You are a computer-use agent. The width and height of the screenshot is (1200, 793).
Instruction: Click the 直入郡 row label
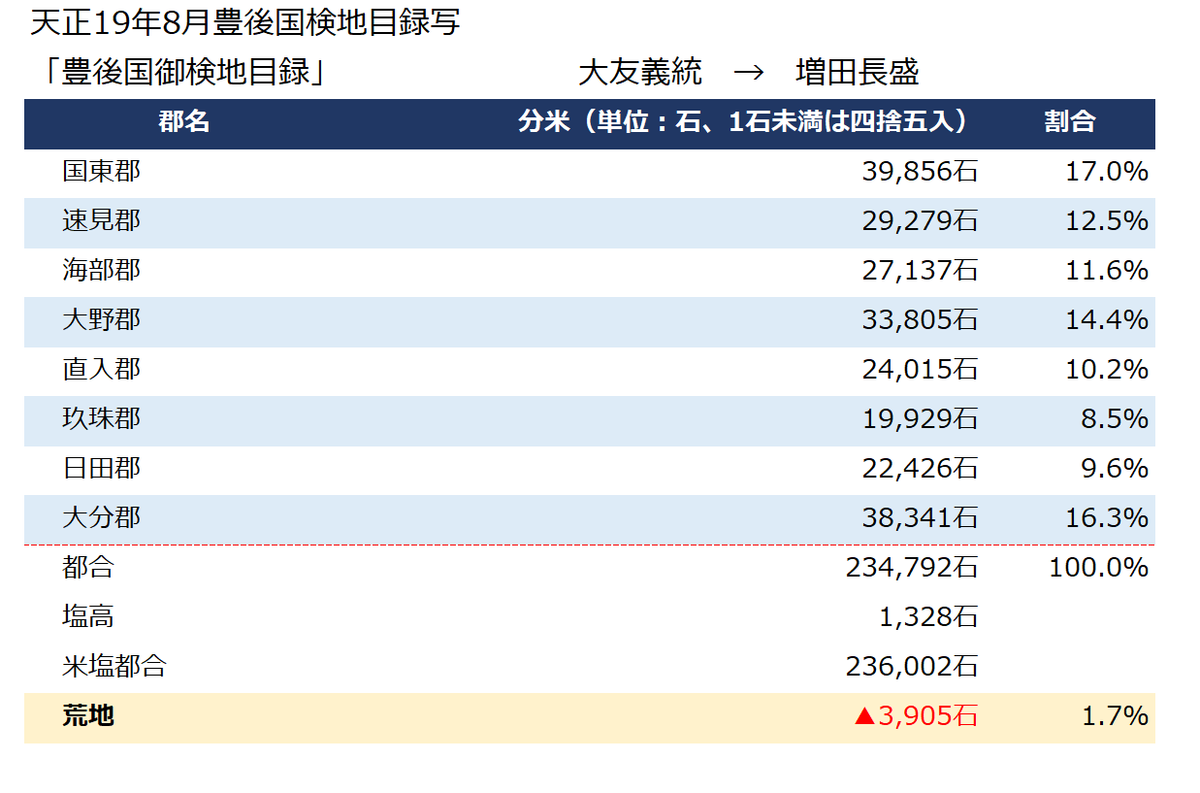pos(101,370)
